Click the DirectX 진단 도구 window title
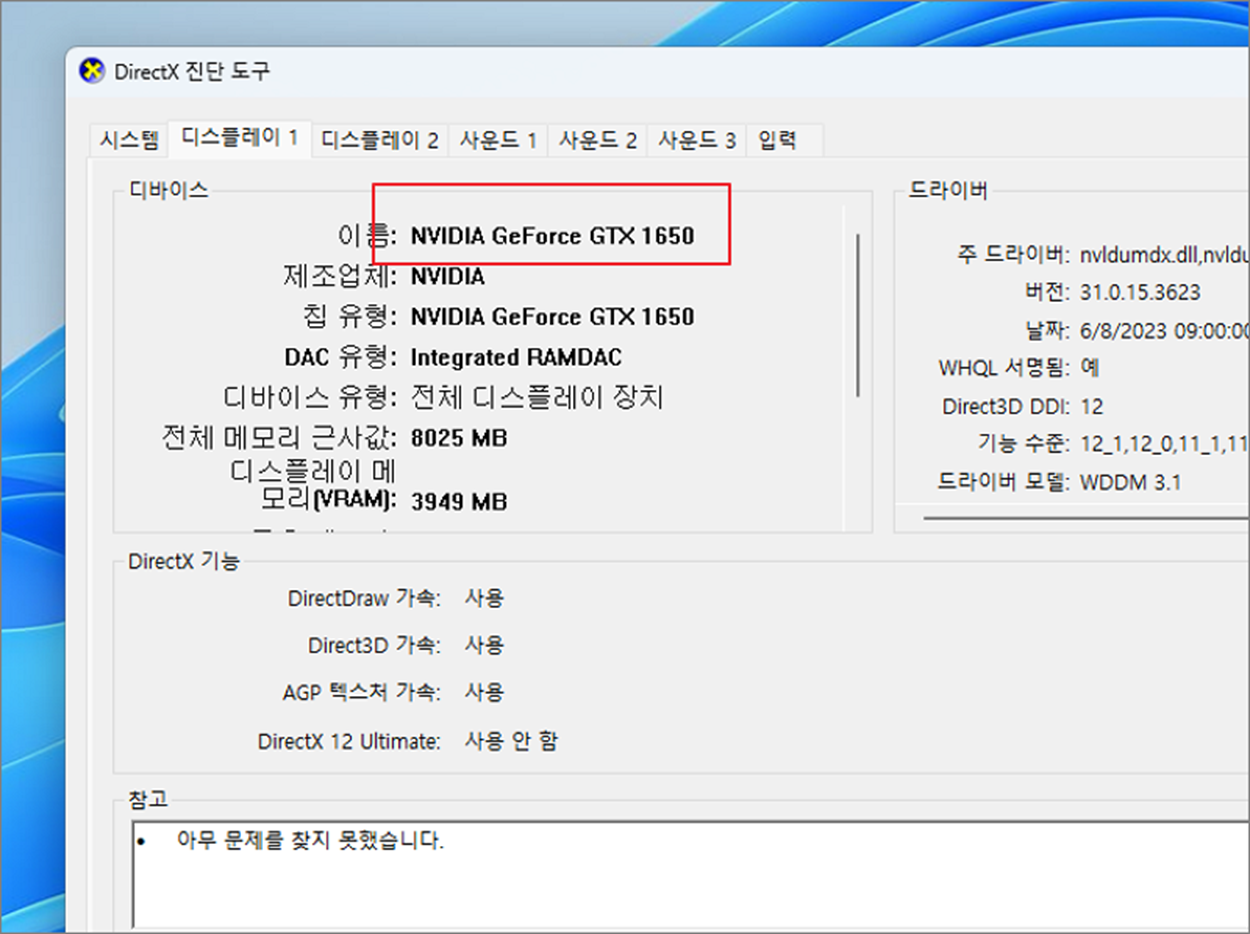 (192, 72)
